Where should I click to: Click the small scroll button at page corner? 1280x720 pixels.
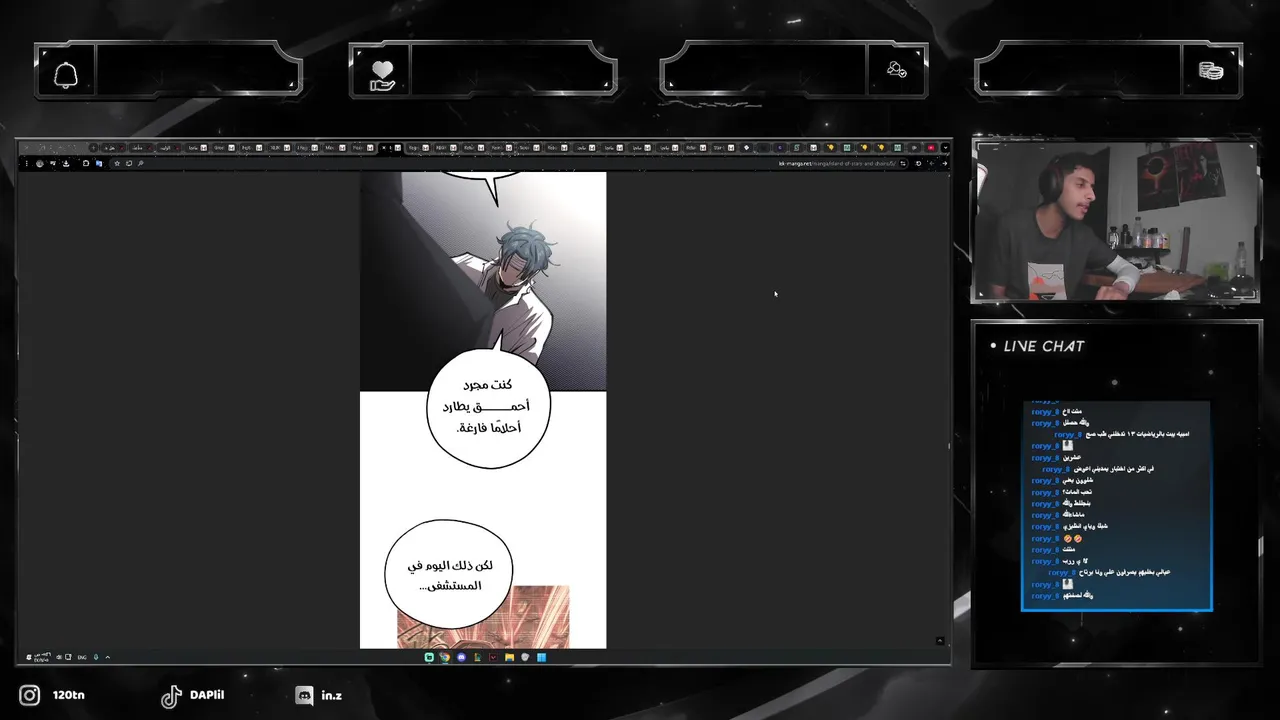click(939, 640)
